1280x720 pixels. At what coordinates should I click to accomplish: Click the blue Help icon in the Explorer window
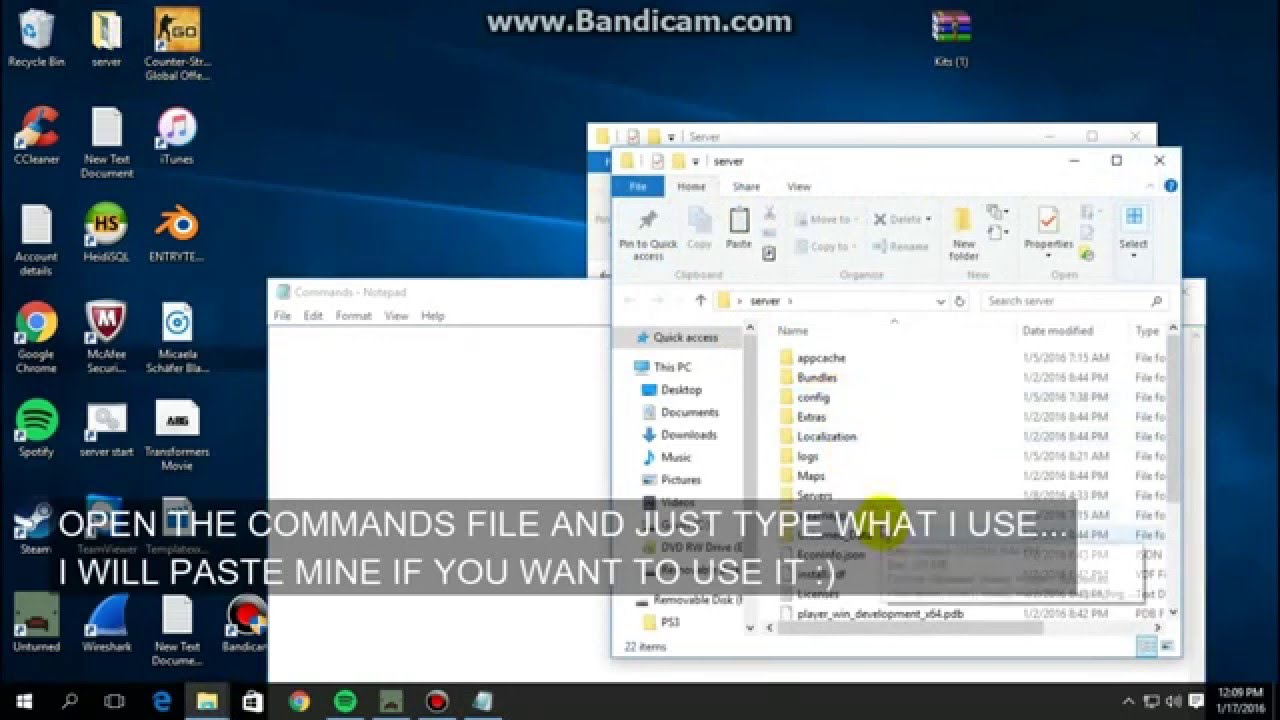click(x=1170, y=186)
